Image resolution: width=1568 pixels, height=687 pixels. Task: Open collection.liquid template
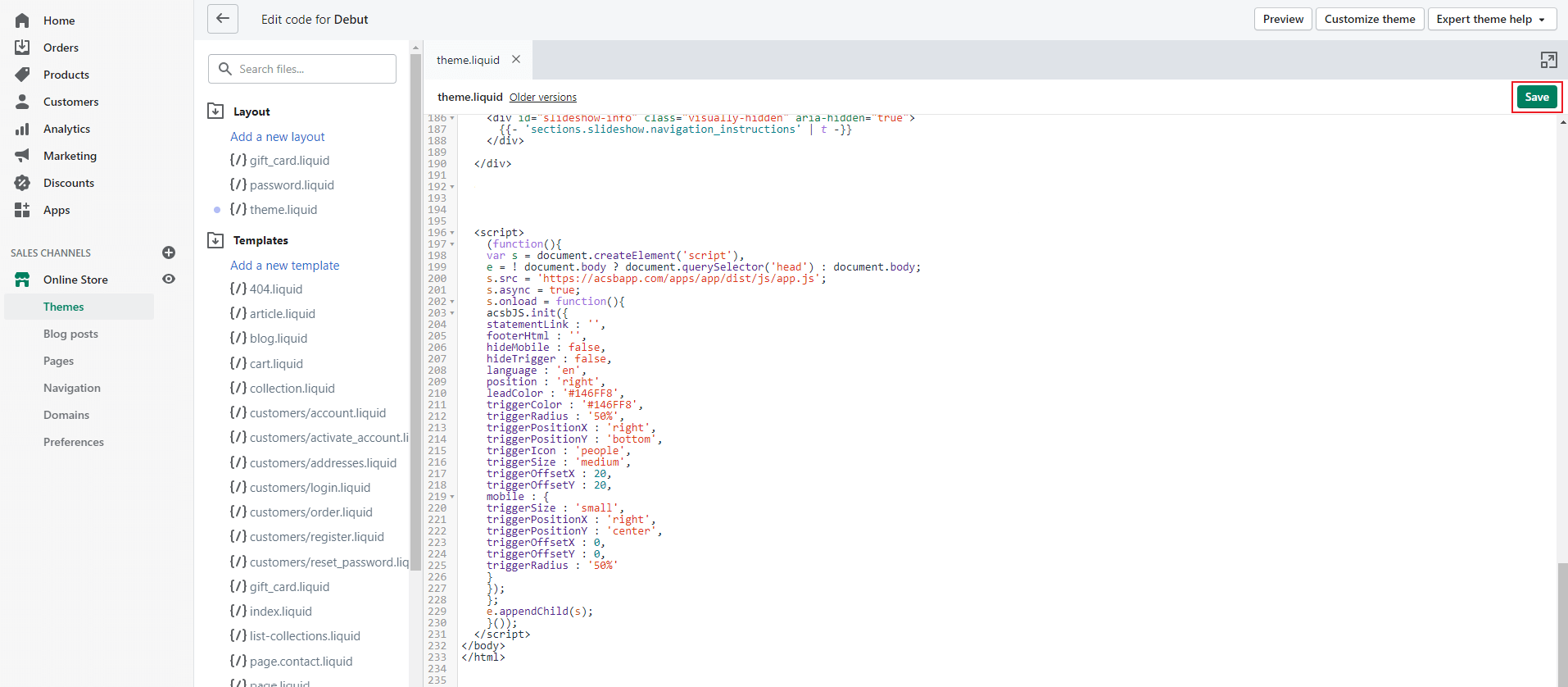point(283,389)
